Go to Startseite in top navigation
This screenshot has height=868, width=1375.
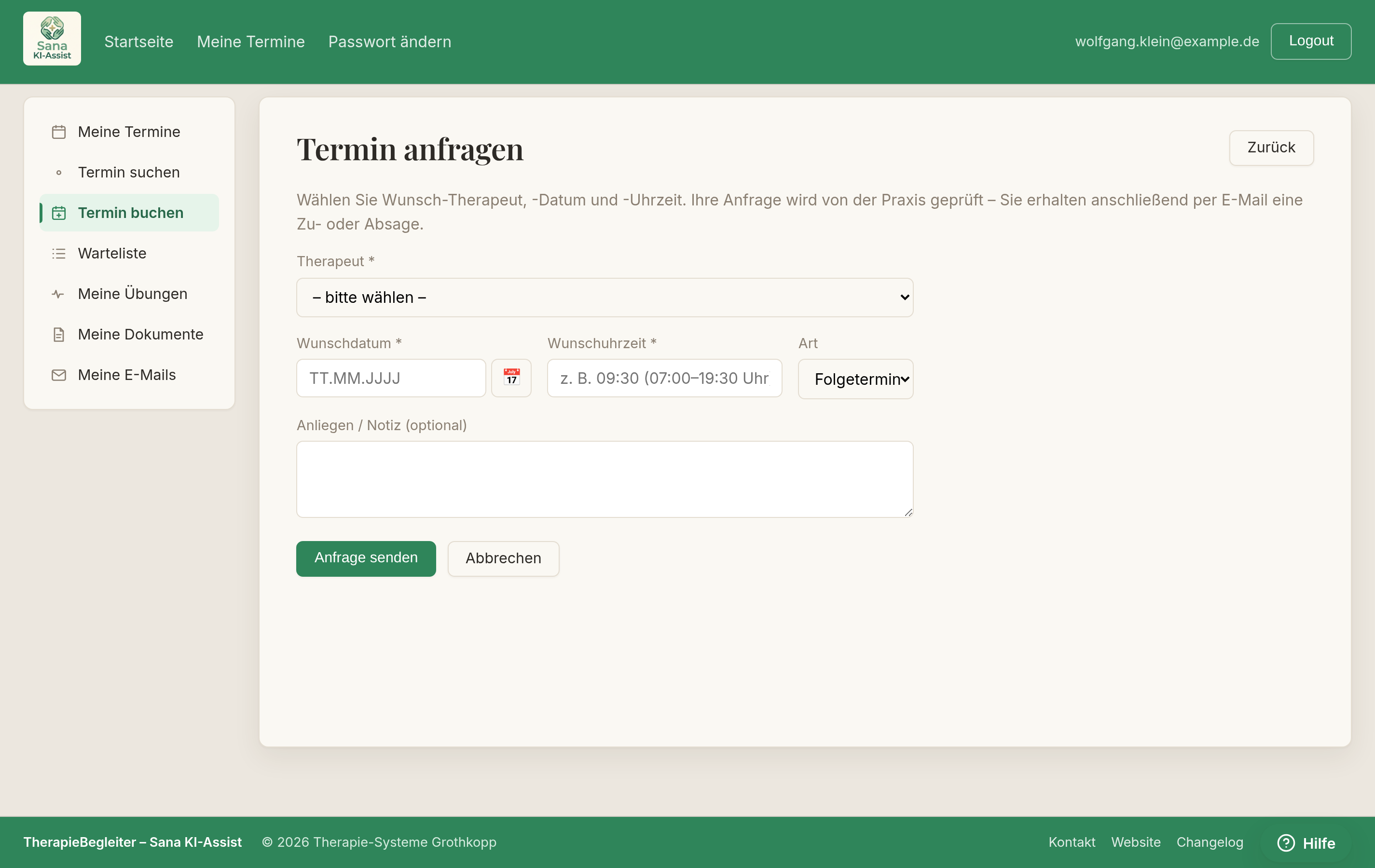pos(139,41)
